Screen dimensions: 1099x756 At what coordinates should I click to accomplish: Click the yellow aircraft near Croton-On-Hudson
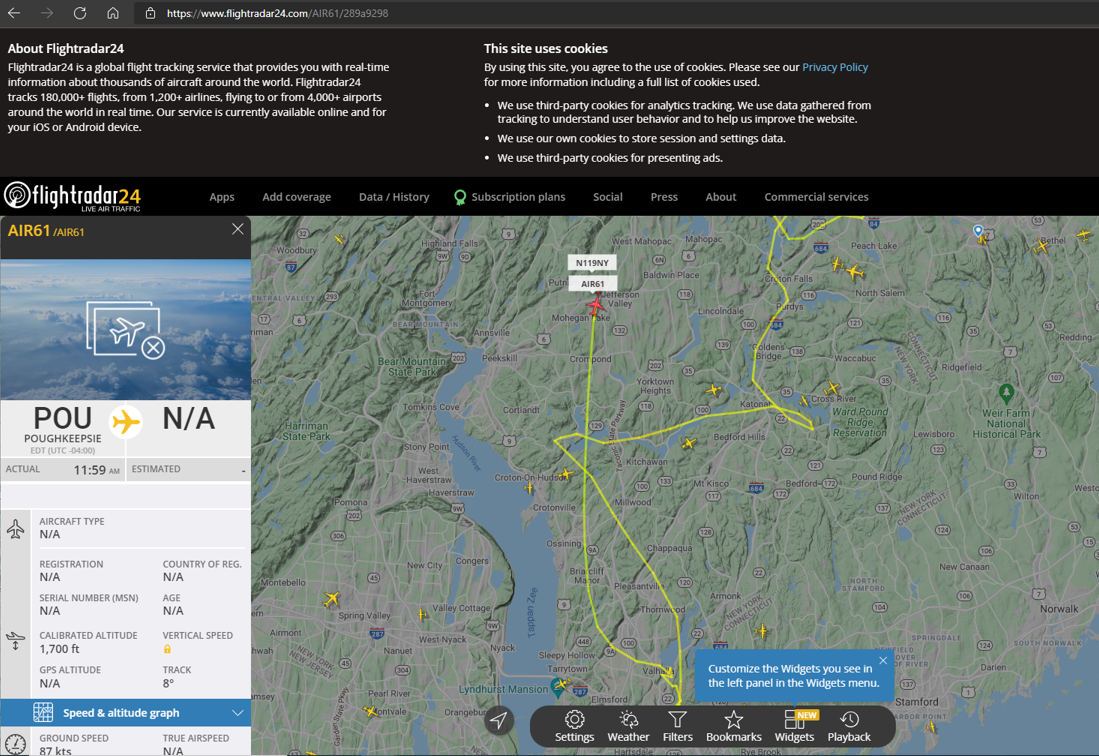pyautogui.click(x=566, y=474)
